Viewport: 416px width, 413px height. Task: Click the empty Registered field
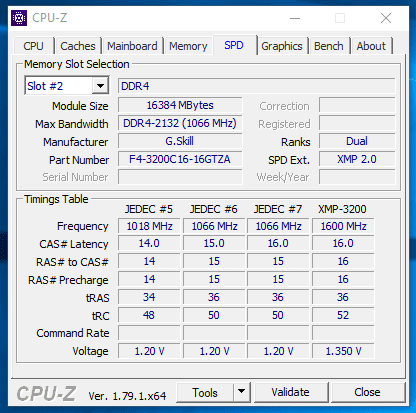coord(357,123)
